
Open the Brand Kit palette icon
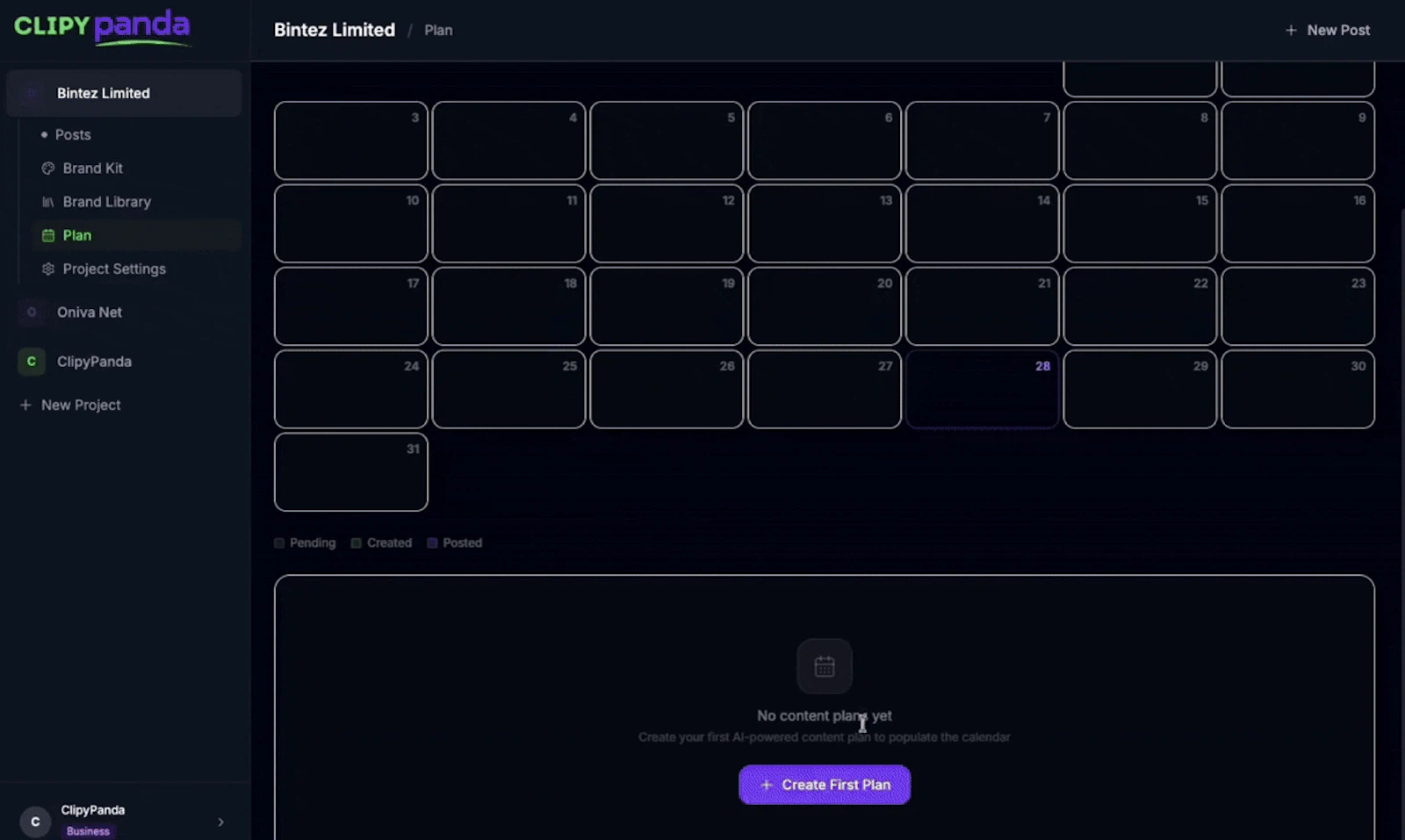tap(48, 168)
